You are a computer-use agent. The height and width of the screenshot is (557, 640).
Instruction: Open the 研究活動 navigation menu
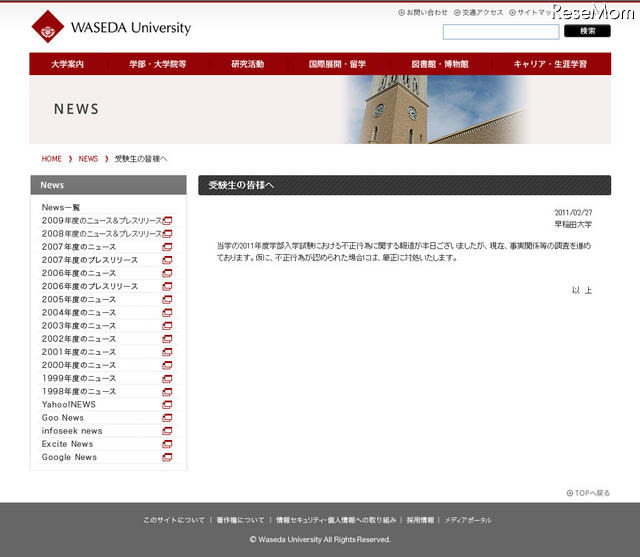pyautogui.click(x=248, y=64)
